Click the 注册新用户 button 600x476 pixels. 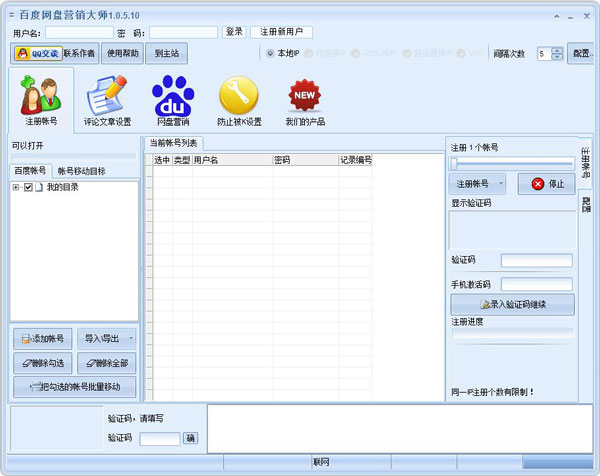(x=281, y=32)
